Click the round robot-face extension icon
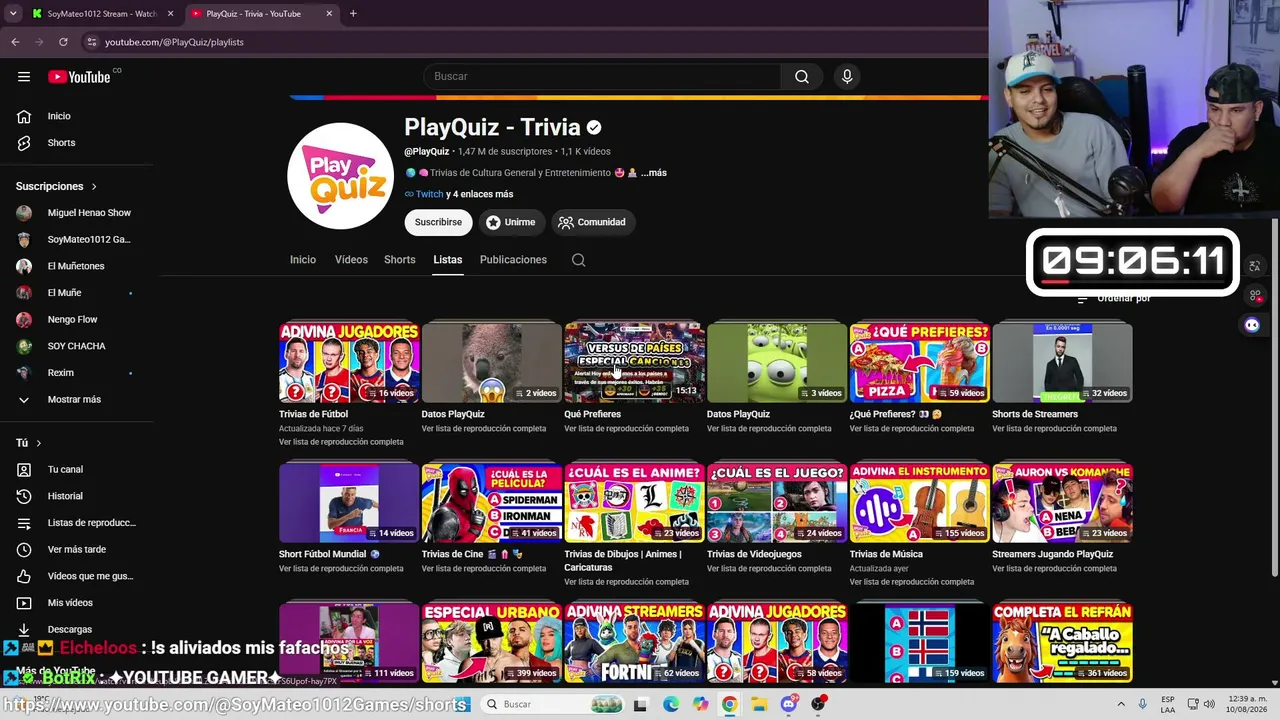Screen dimensions: 1280x720 click(1251, 325)
